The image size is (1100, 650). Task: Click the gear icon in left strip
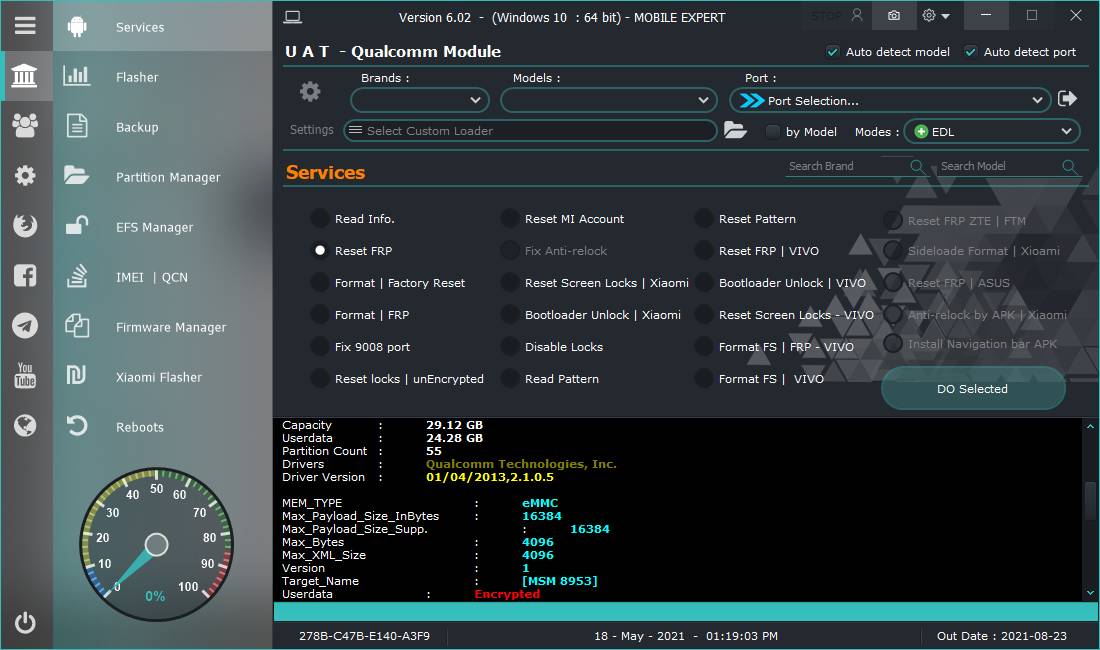click(x=25, y=175)
